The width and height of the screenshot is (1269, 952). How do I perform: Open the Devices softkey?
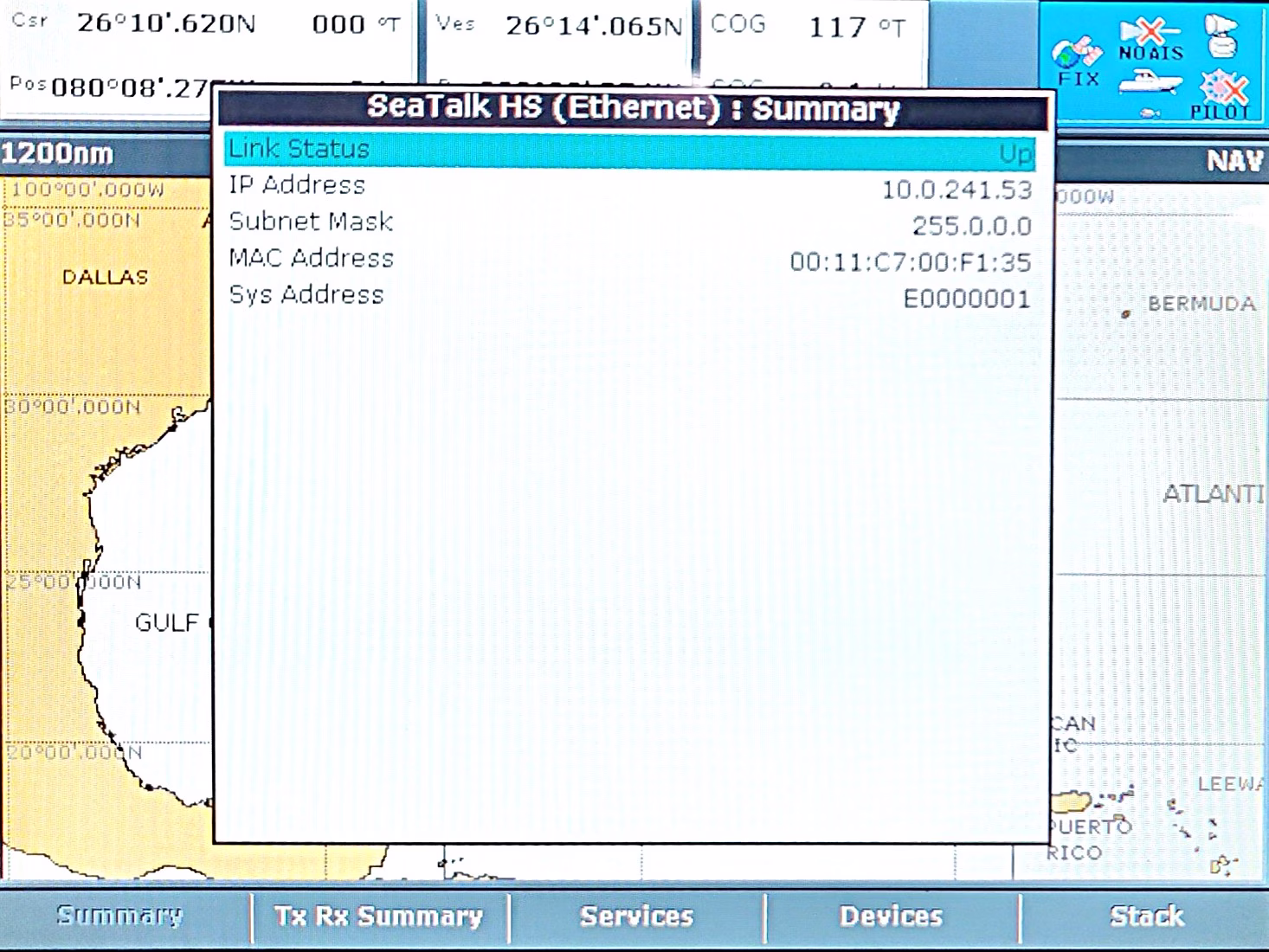point(891,916)
